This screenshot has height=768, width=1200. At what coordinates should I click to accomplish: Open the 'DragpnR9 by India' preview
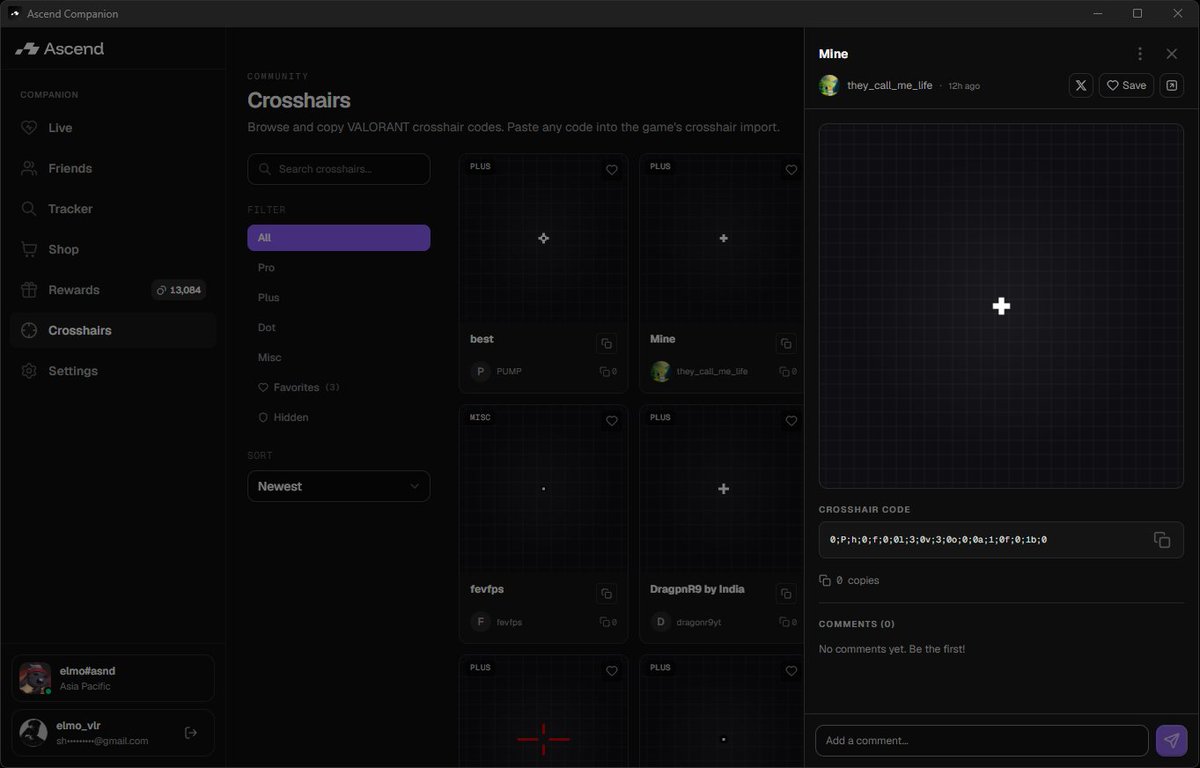pyautogui.click(x=721, y=488)
